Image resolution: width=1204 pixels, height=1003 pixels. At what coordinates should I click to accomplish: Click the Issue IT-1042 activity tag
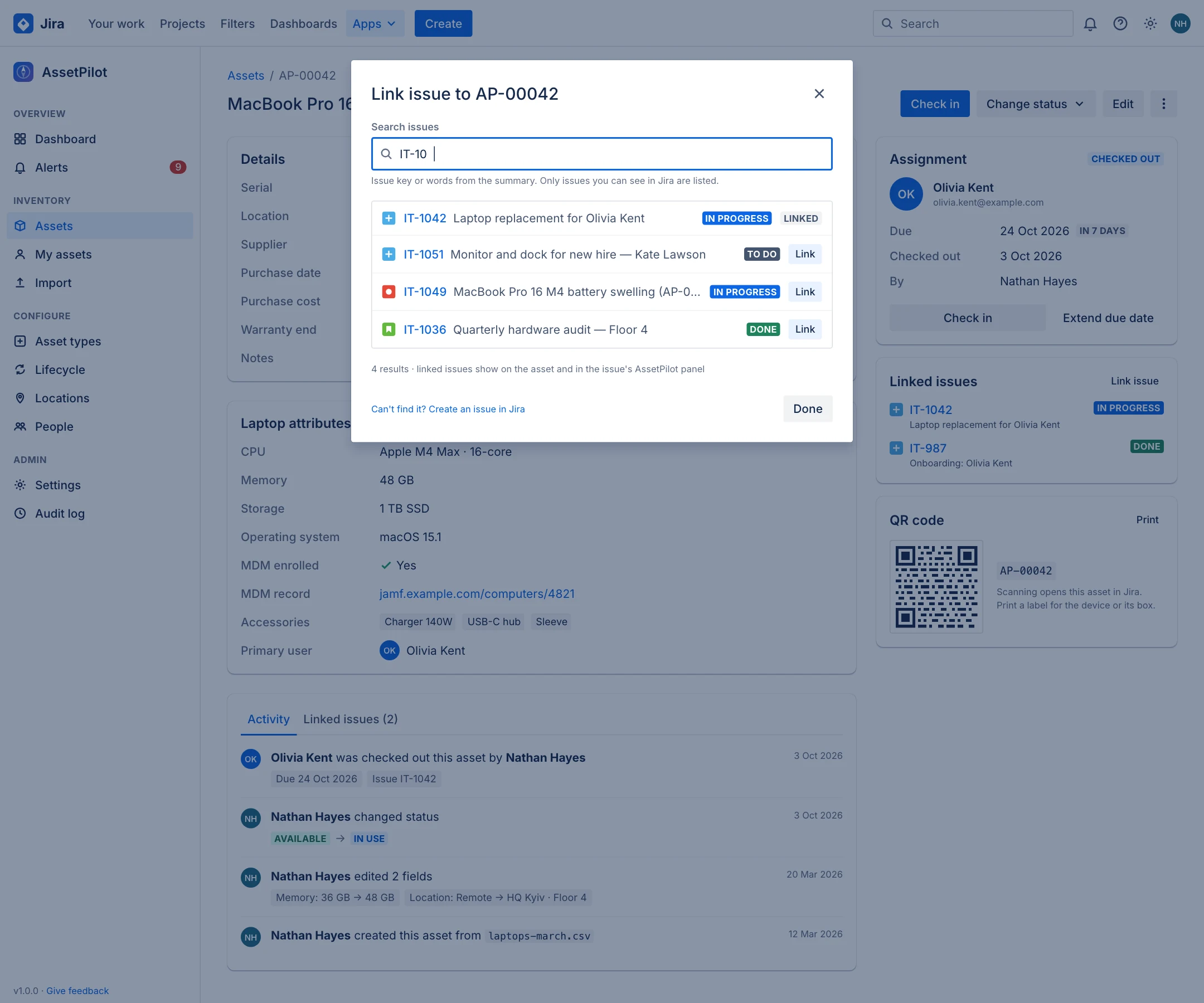click(404, 779)
